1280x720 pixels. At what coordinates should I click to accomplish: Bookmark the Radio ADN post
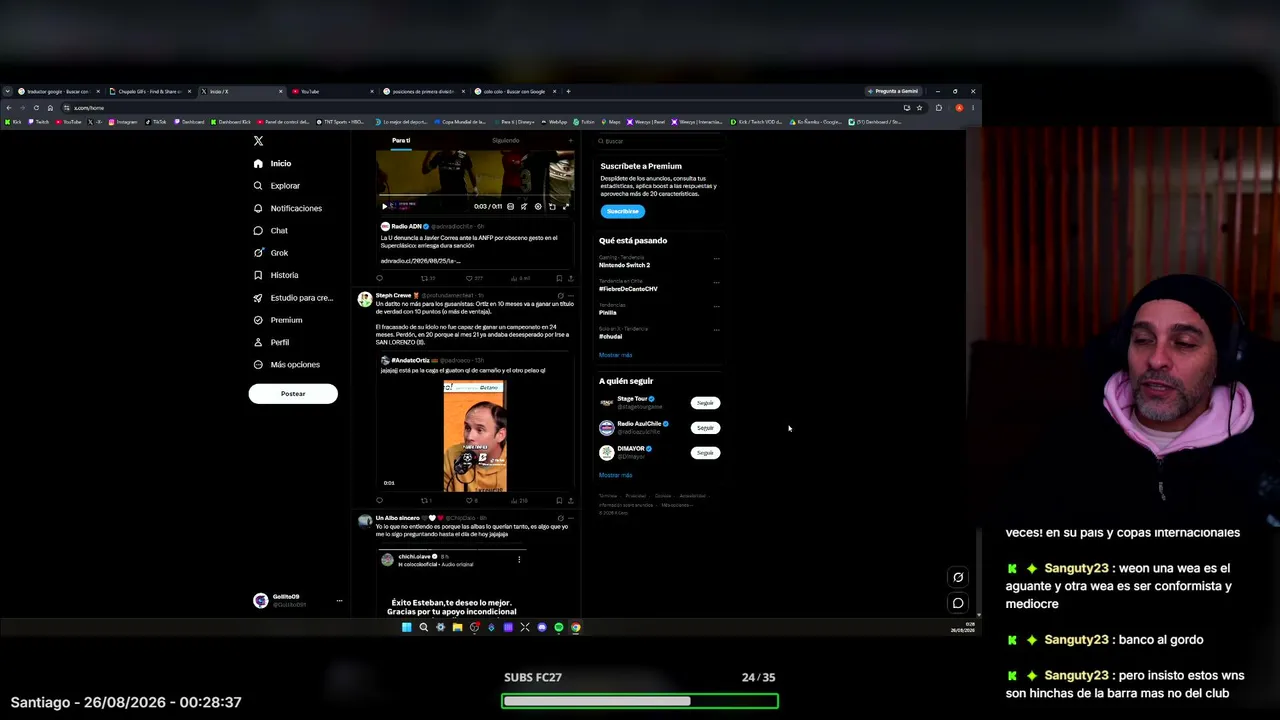[559, 278]
